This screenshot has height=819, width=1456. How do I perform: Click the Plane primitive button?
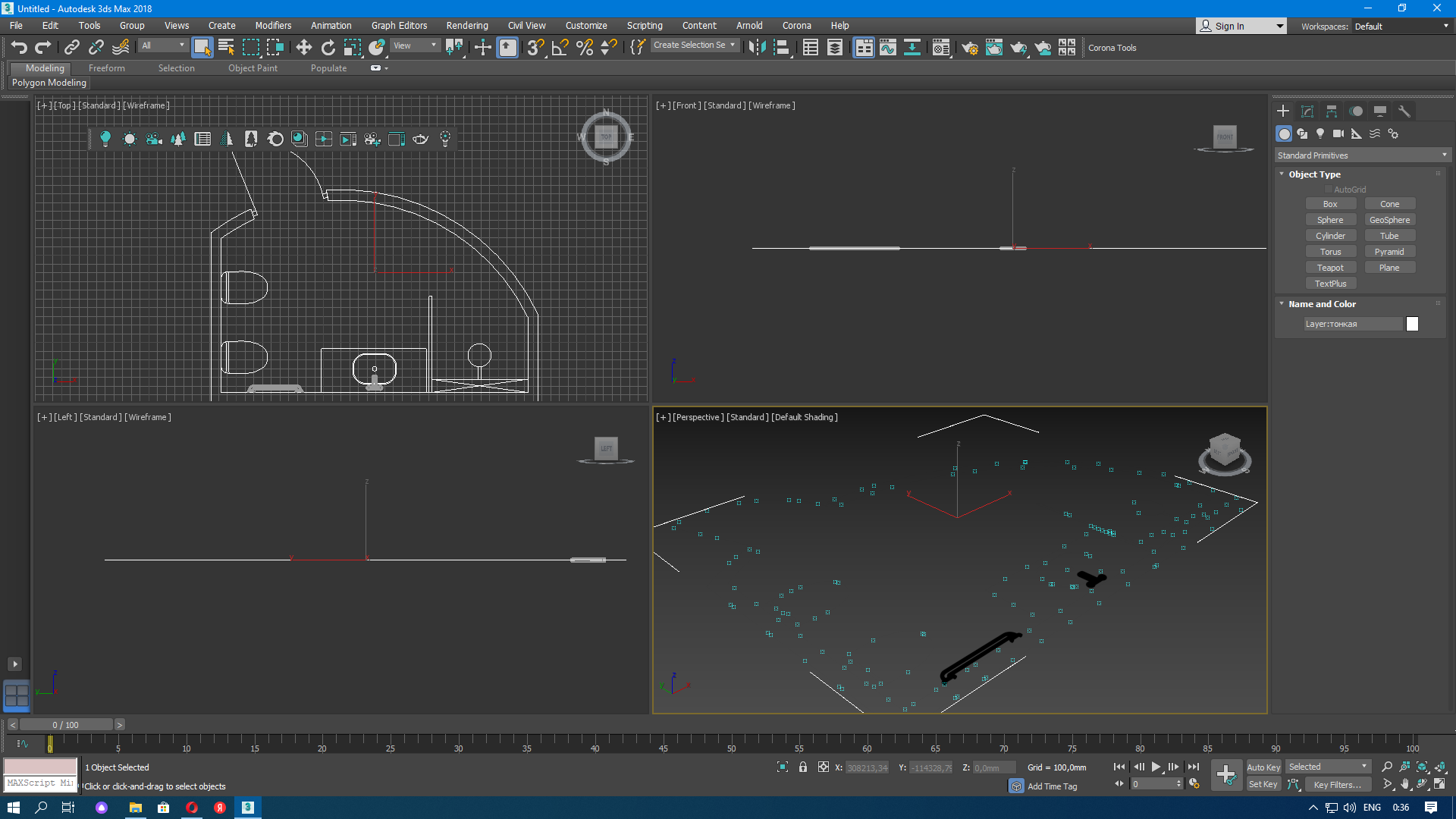[1389, 267]
